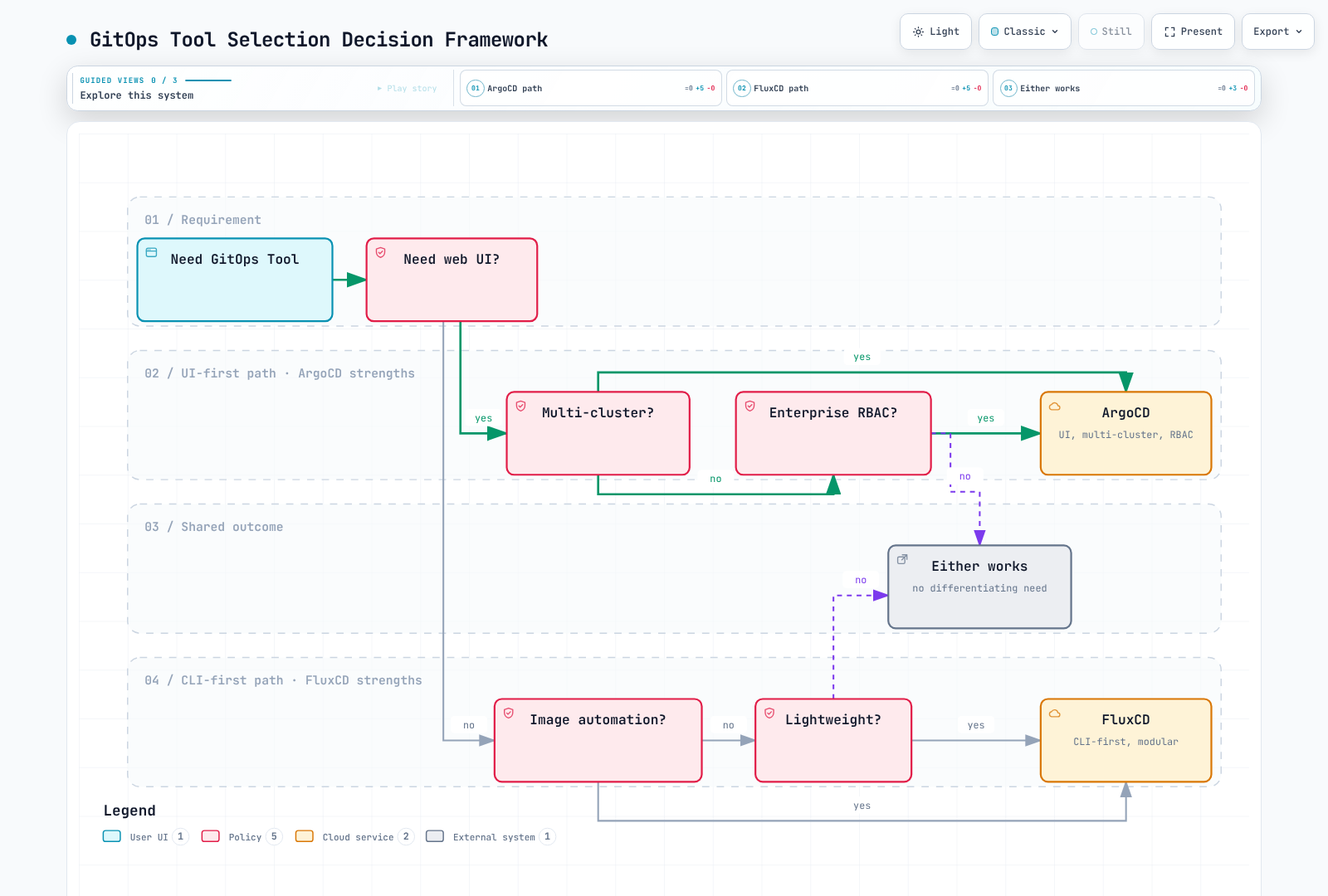Toggle Cloud service legend filter
The image size is (1328, 896).
coord(354,836)
